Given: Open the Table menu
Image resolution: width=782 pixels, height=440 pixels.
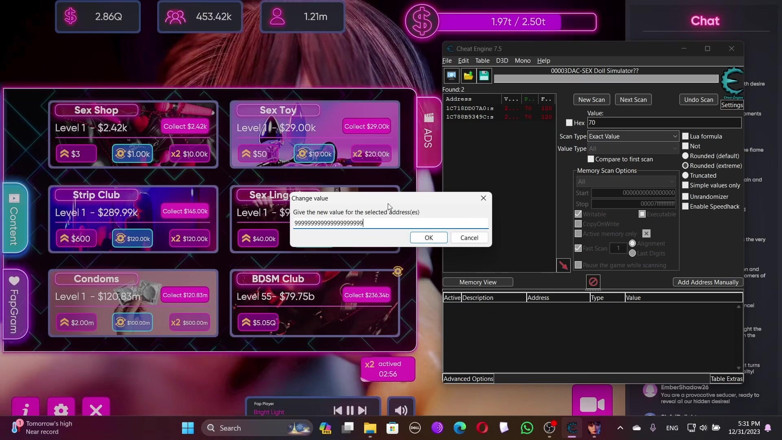Looking at the screenshot, I should pyautogui.click(x=482, y=60).
